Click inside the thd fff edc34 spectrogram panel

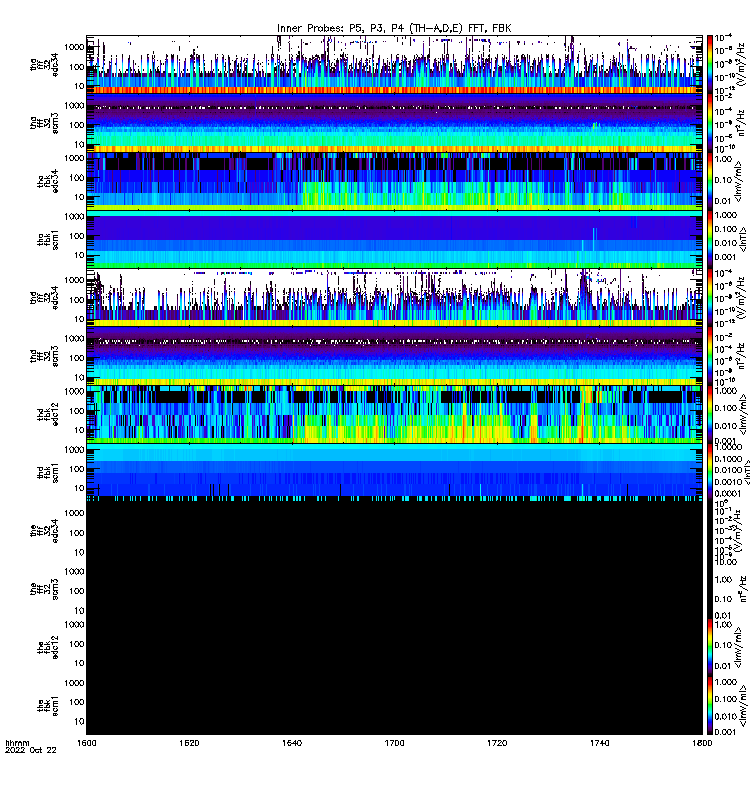pos(394,298)
